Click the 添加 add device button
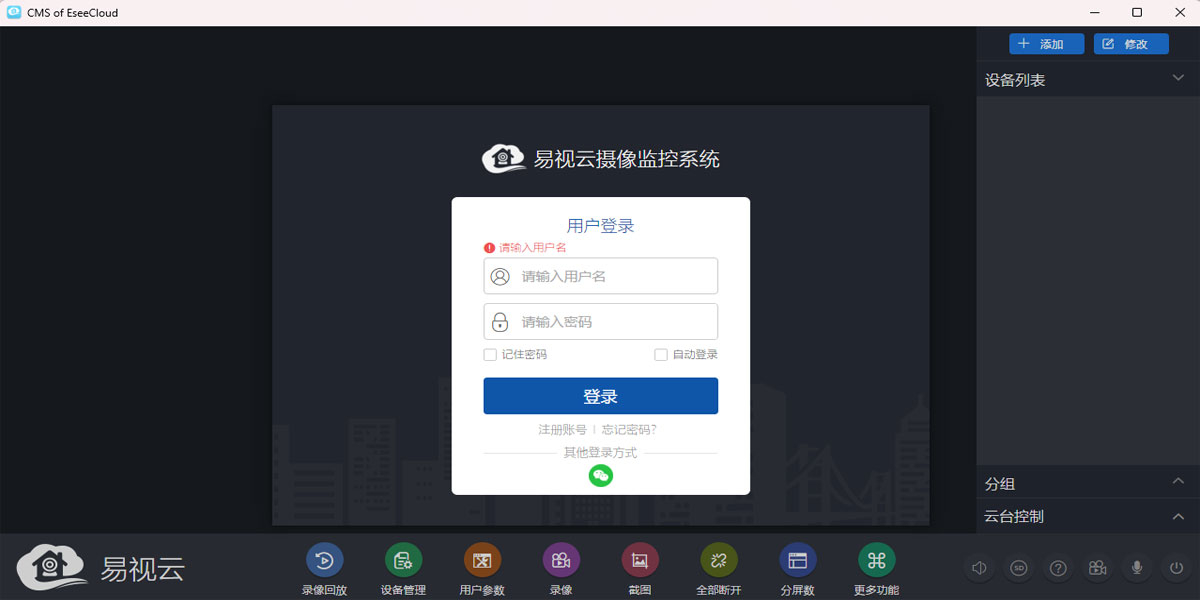This screenshot has width=1200, height=600. click(1046, 43)
